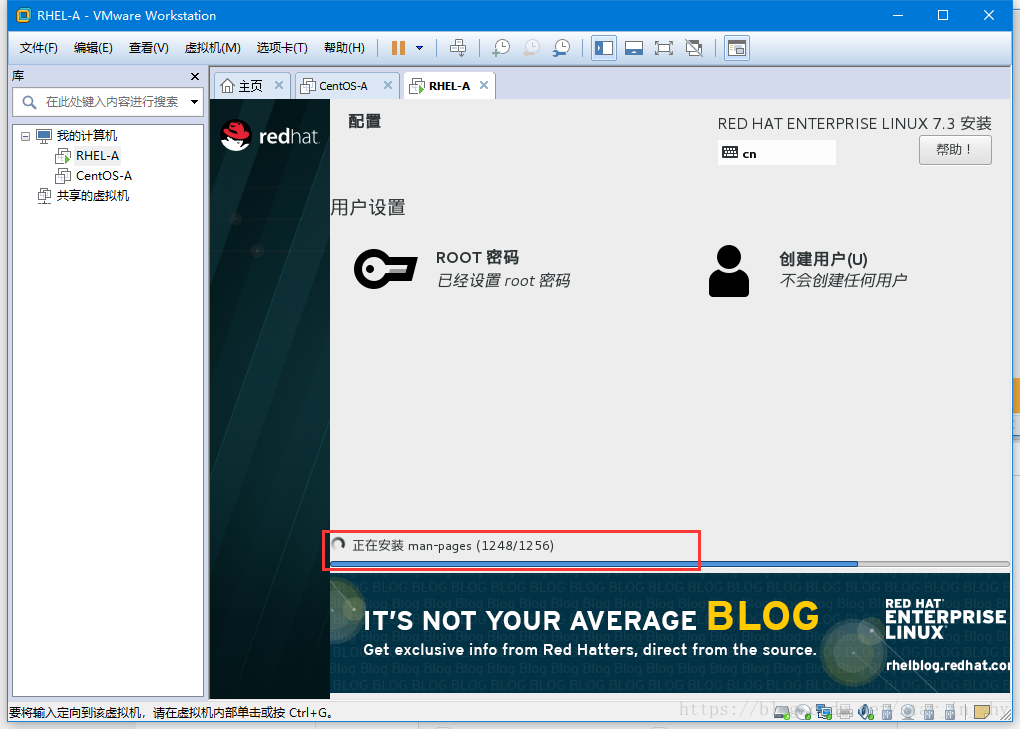
Task: Open the 编辑(E) menu
Action: pos(93,47)
